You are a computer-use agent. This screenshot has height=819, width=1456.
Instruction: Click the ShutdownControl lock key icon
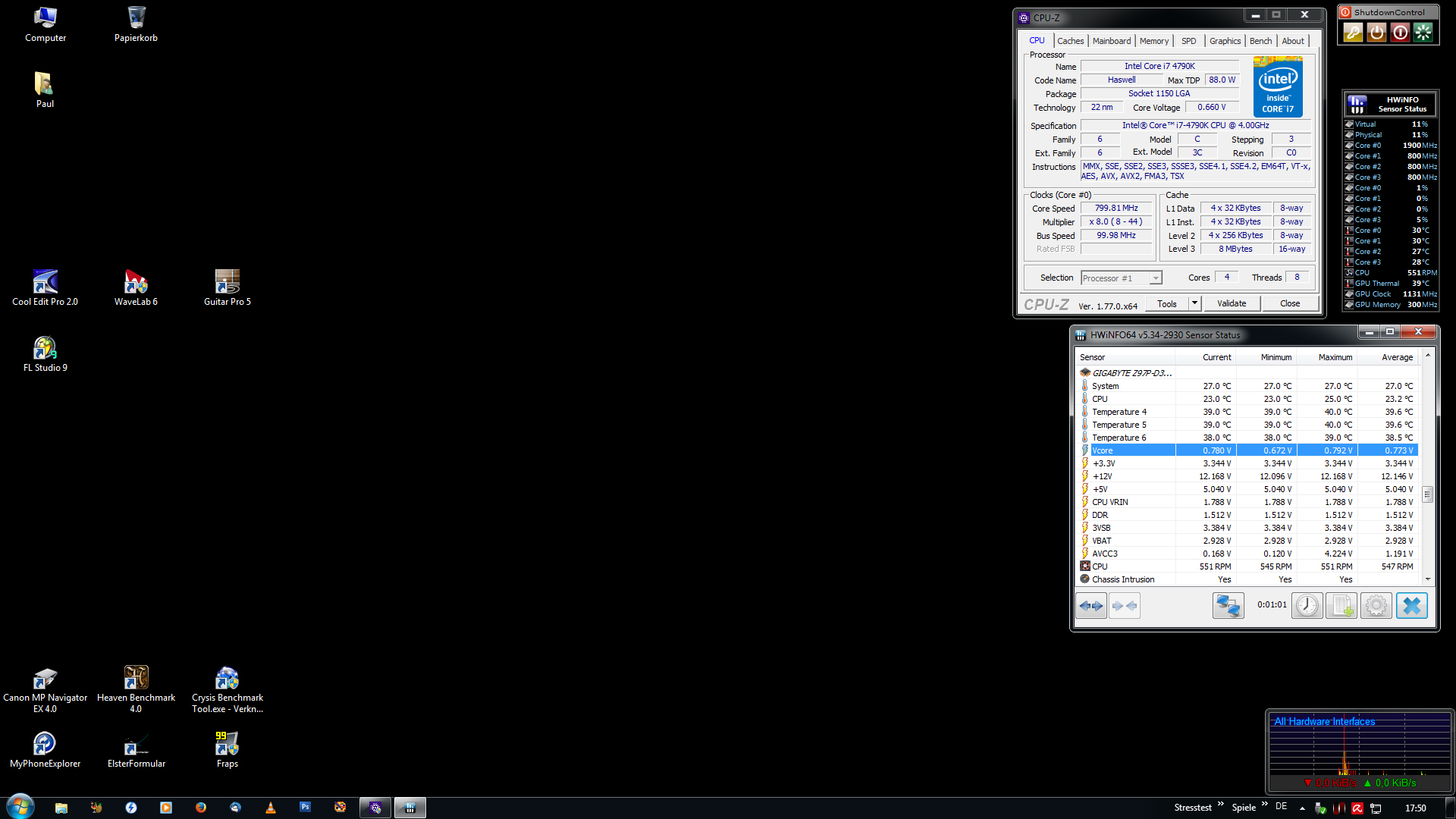click(x=1353, y=32)
